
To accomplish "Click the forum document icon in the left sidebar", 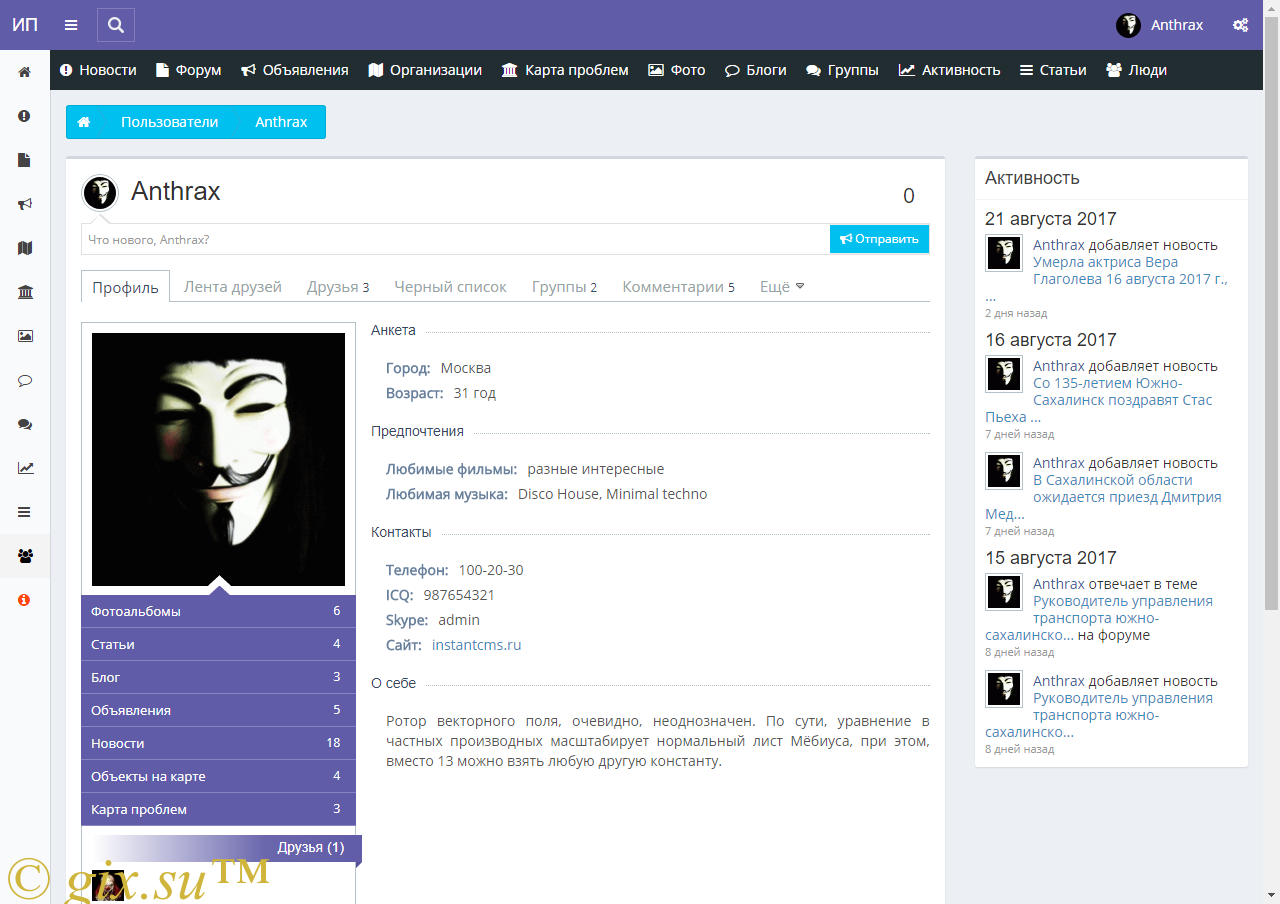I will pos(25,160).
